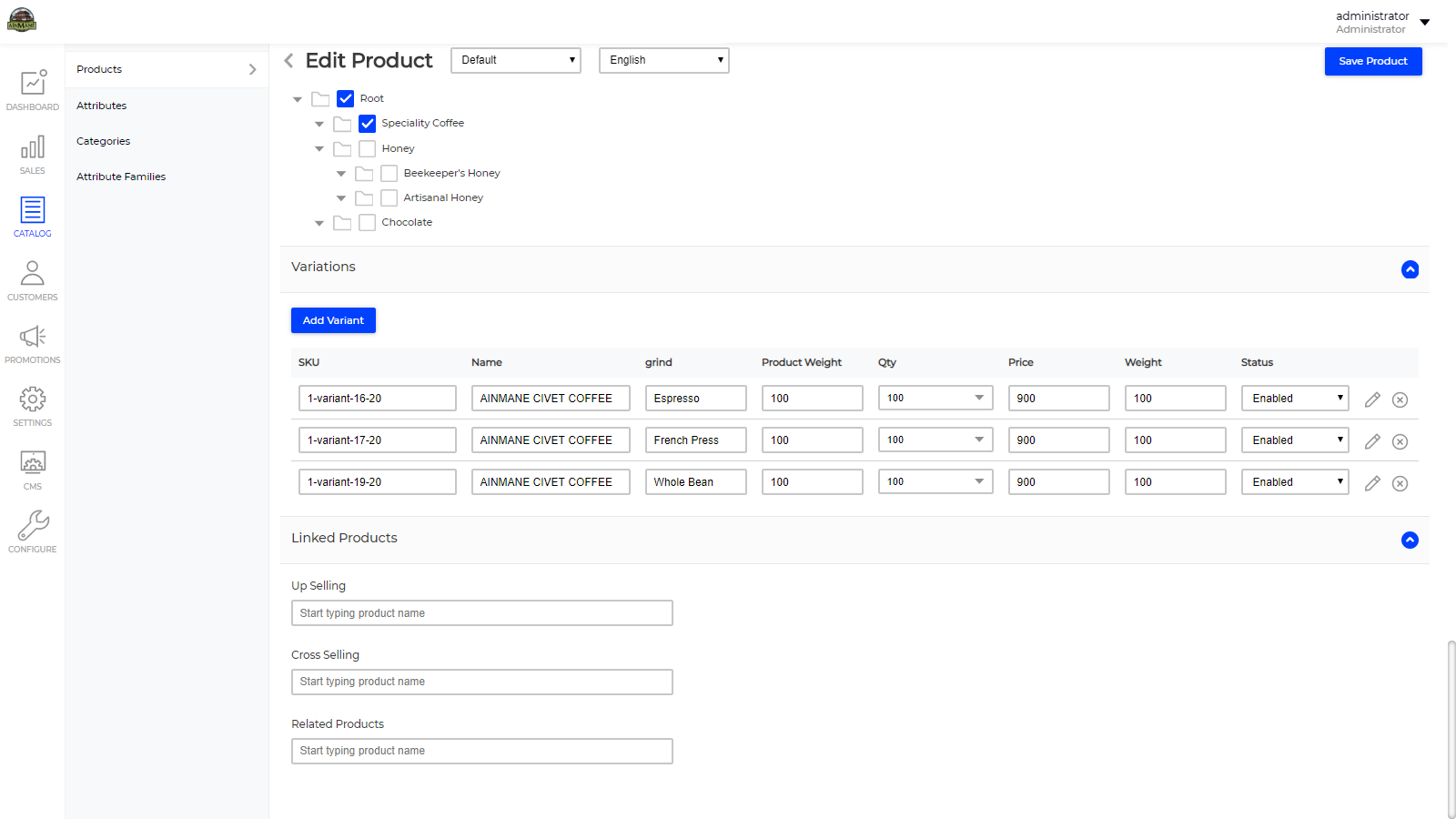This screenshot has height=819, width=1456.
Task: Click the Price field in French Press row
Action: (x=1059, y=440)
